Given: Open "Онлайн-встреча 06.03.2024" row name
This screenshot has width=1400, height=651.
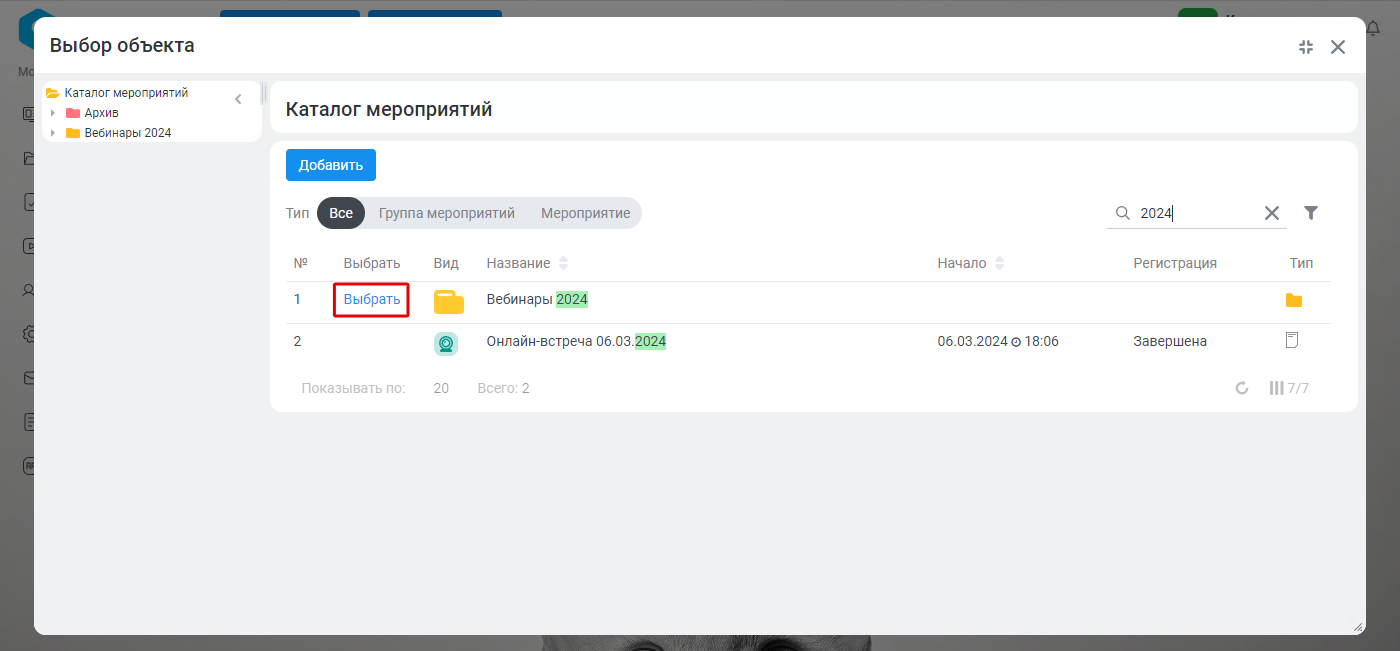Looking at the screenshot, I should tap(576, 341).
